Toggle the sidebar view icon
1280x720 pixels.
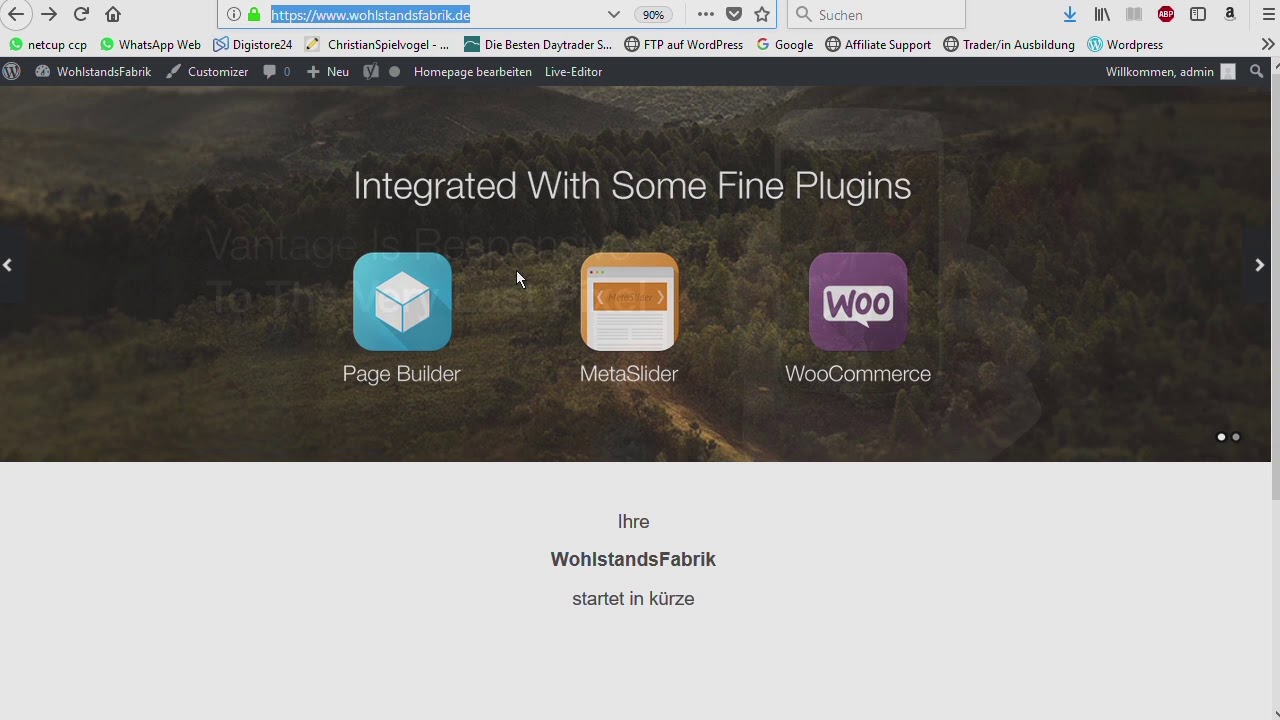1198,14
